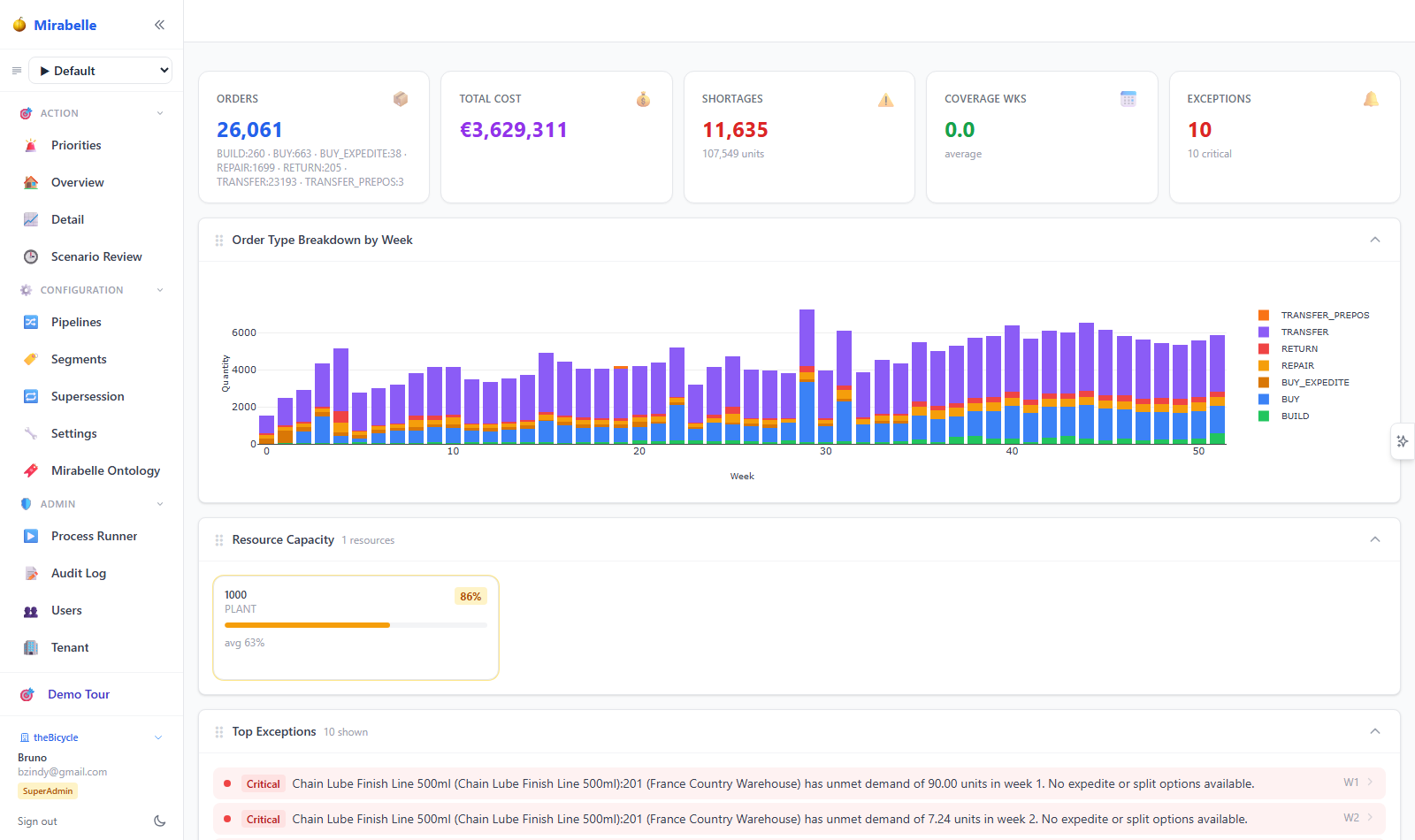
Task: Open the Priorities page icon
Action: pyautogui.click(x=31, y=145)
